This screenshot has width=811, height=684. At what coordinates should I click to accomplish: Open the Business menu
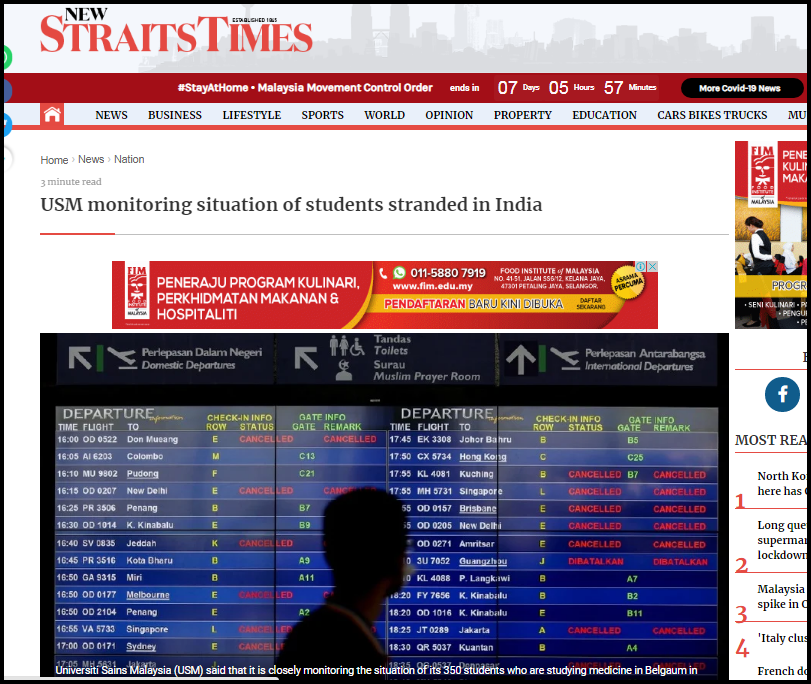coord(175,115)
